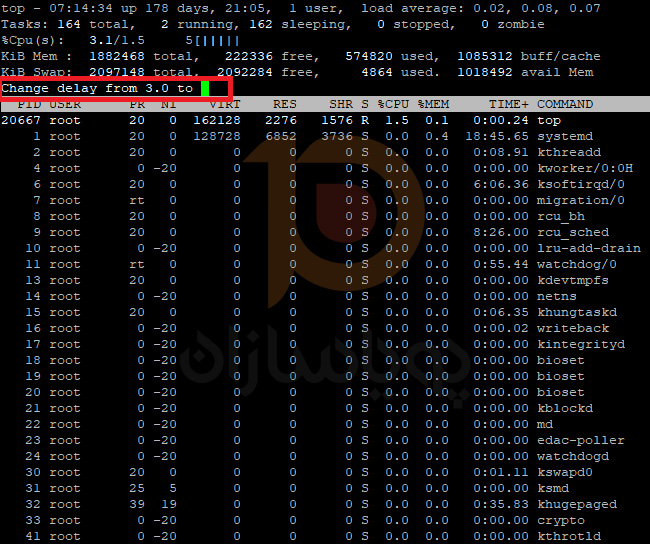Select the kthreadd process name
650x544 pixels.
[569, 152]
